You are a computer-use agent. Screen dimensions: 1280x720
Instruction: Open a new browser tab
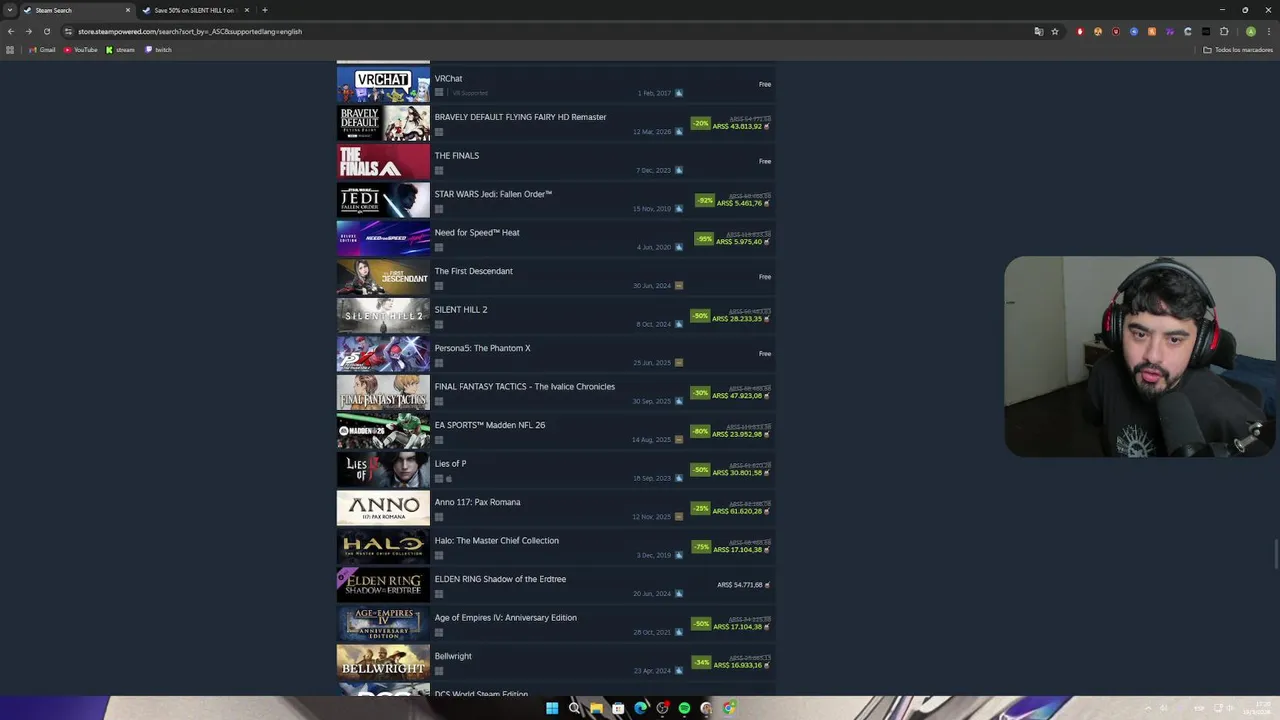click(x=265, y=10)
